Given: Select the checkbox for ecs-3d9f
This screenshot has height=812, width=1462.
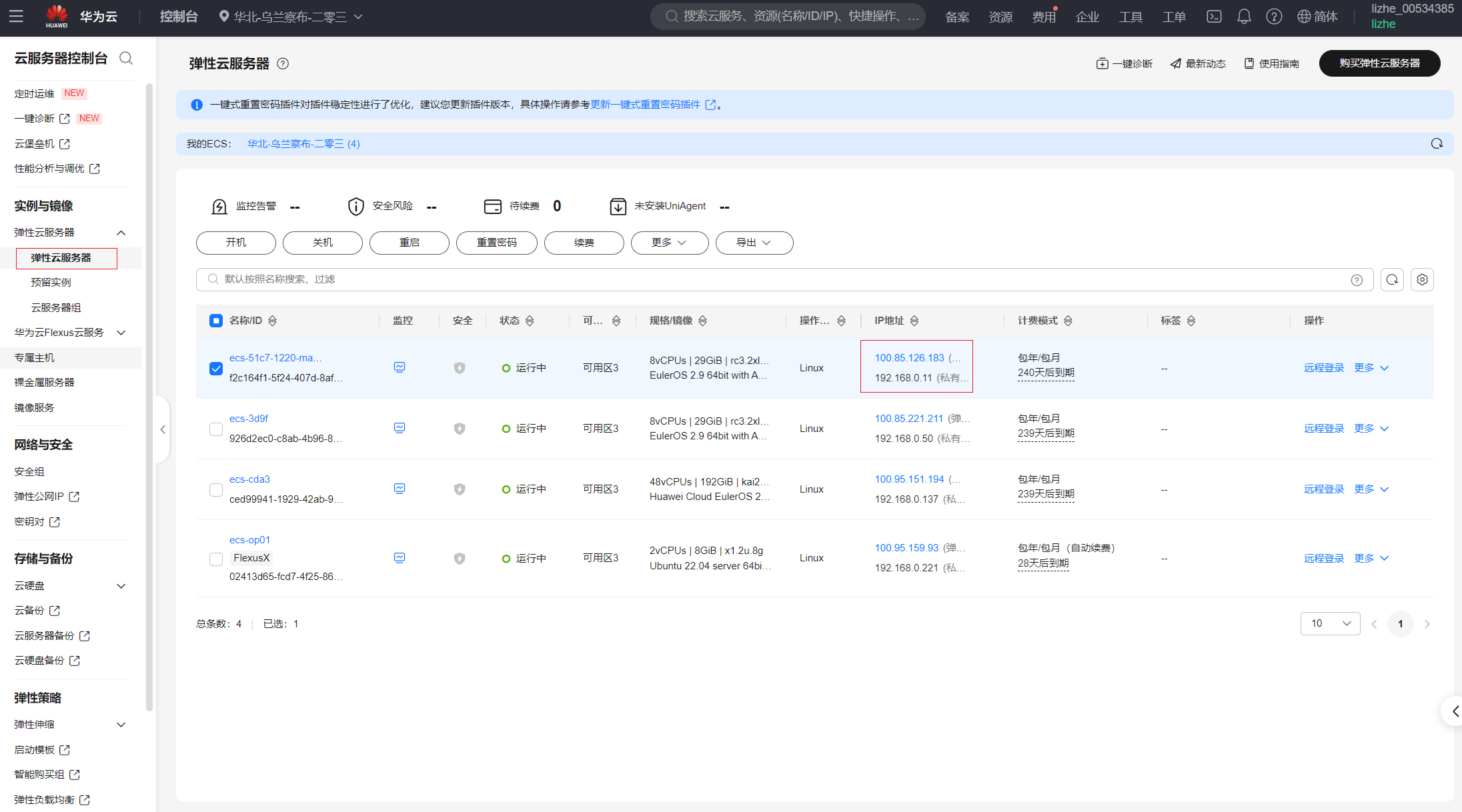Looking at the screenshot, I should pos(216,429).
